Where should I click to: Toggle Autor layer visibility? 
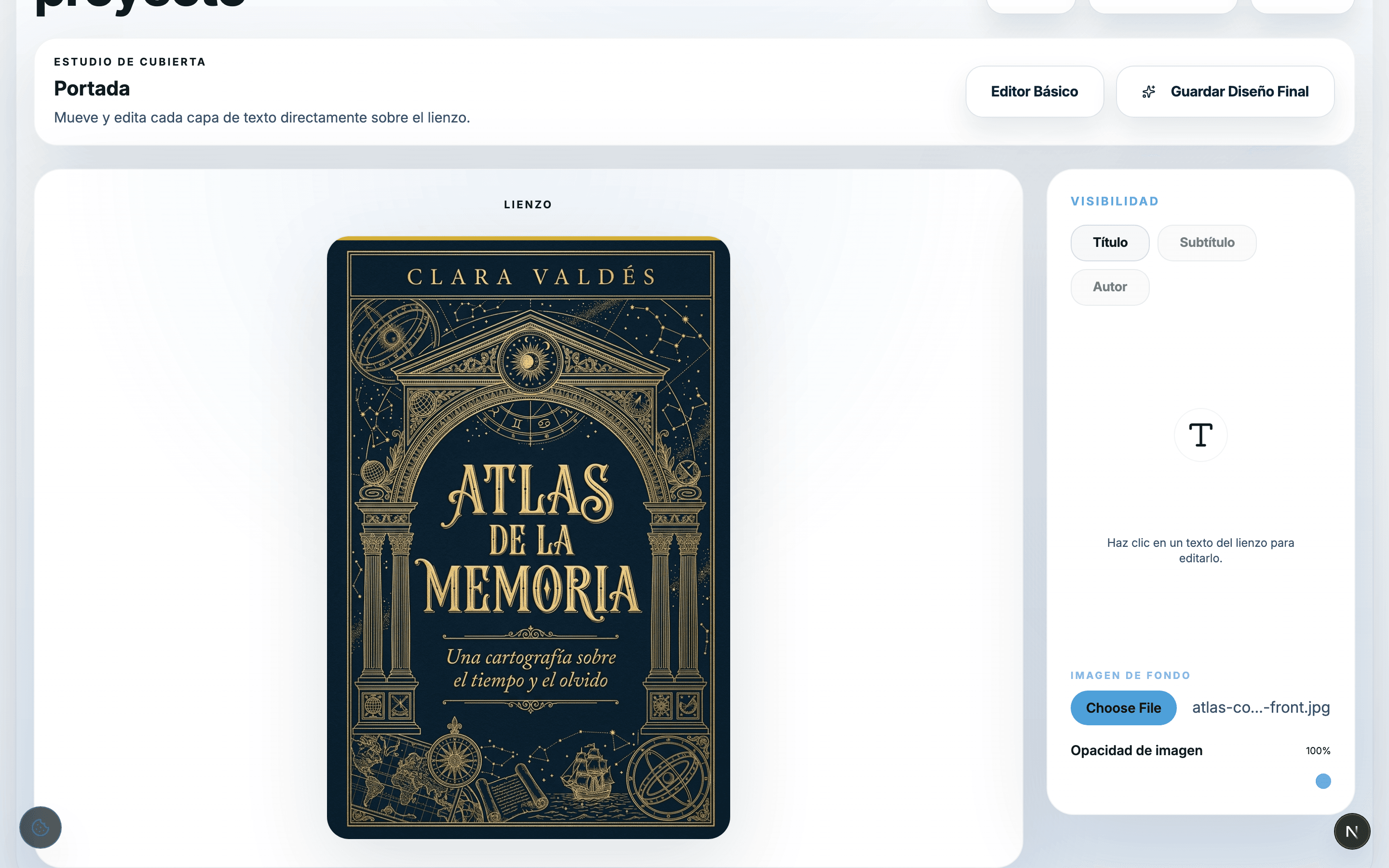(1109, 287)
